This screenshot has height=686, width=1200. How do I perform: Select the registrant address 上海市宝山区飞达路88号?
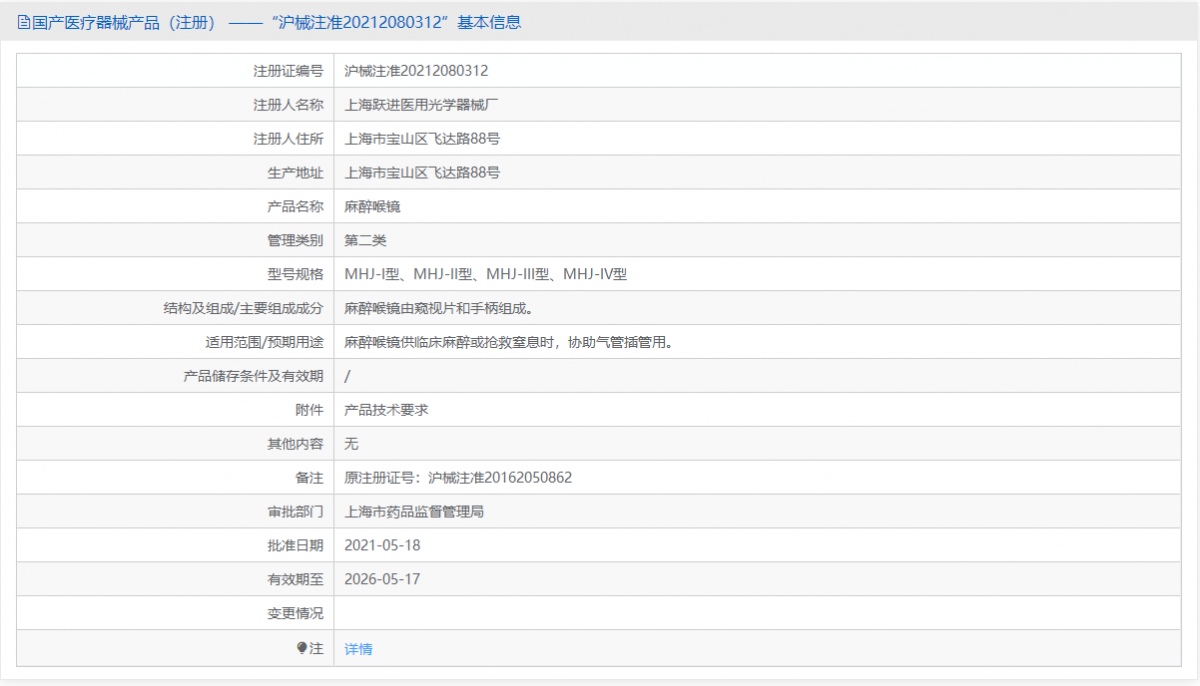coord(422,139)
